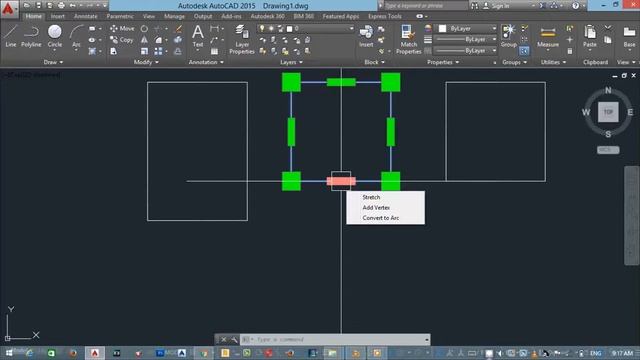Choose Stretch from grip context menu

coord(371,197)
